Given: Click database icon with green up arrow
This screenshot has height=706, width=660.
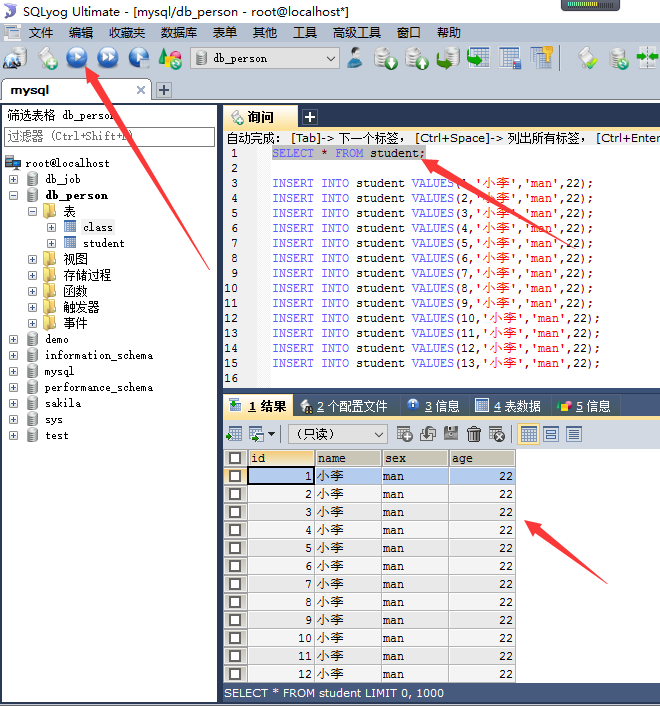Looking at the screenshot, I should (x=416, y=58).
